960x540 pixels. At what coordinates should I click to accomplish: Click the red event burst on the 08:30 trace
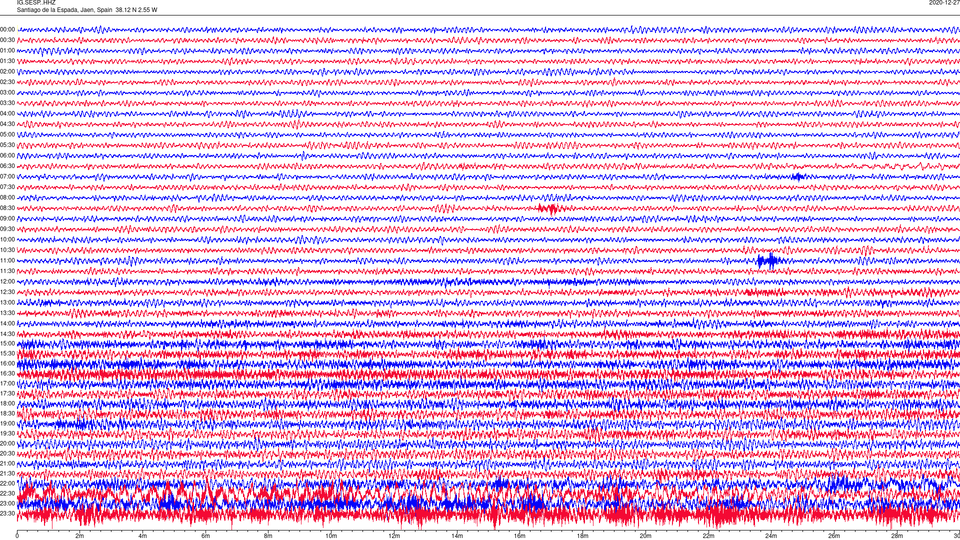click(x=549, y=209)
